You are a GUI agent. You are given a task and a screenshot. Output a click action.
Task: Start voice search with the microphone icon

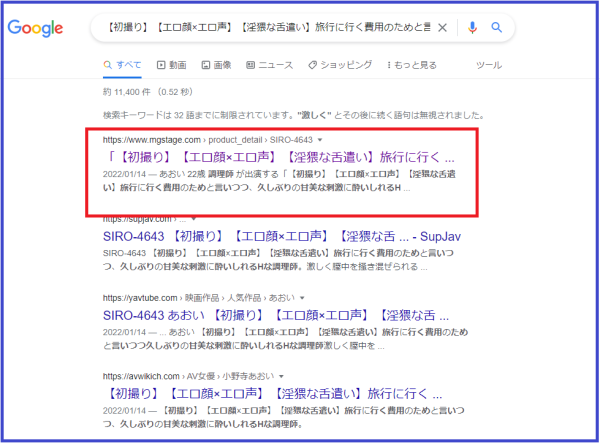pos(472,28)
